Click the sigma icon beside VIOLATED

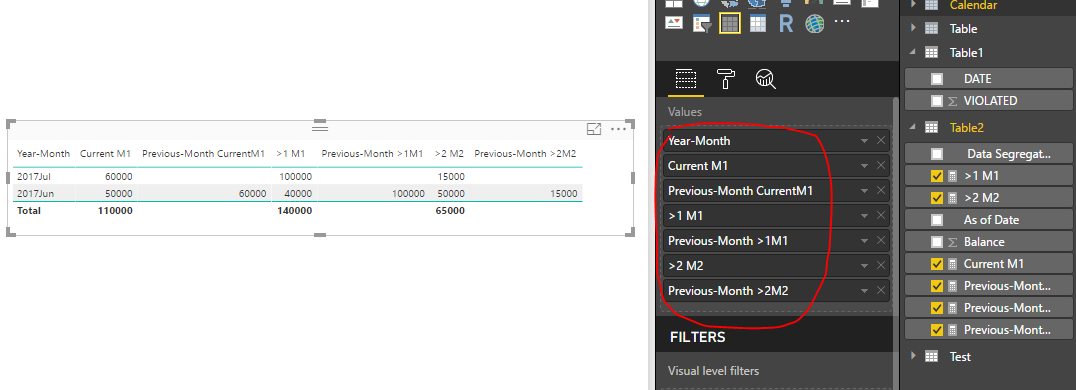point(952,101)
